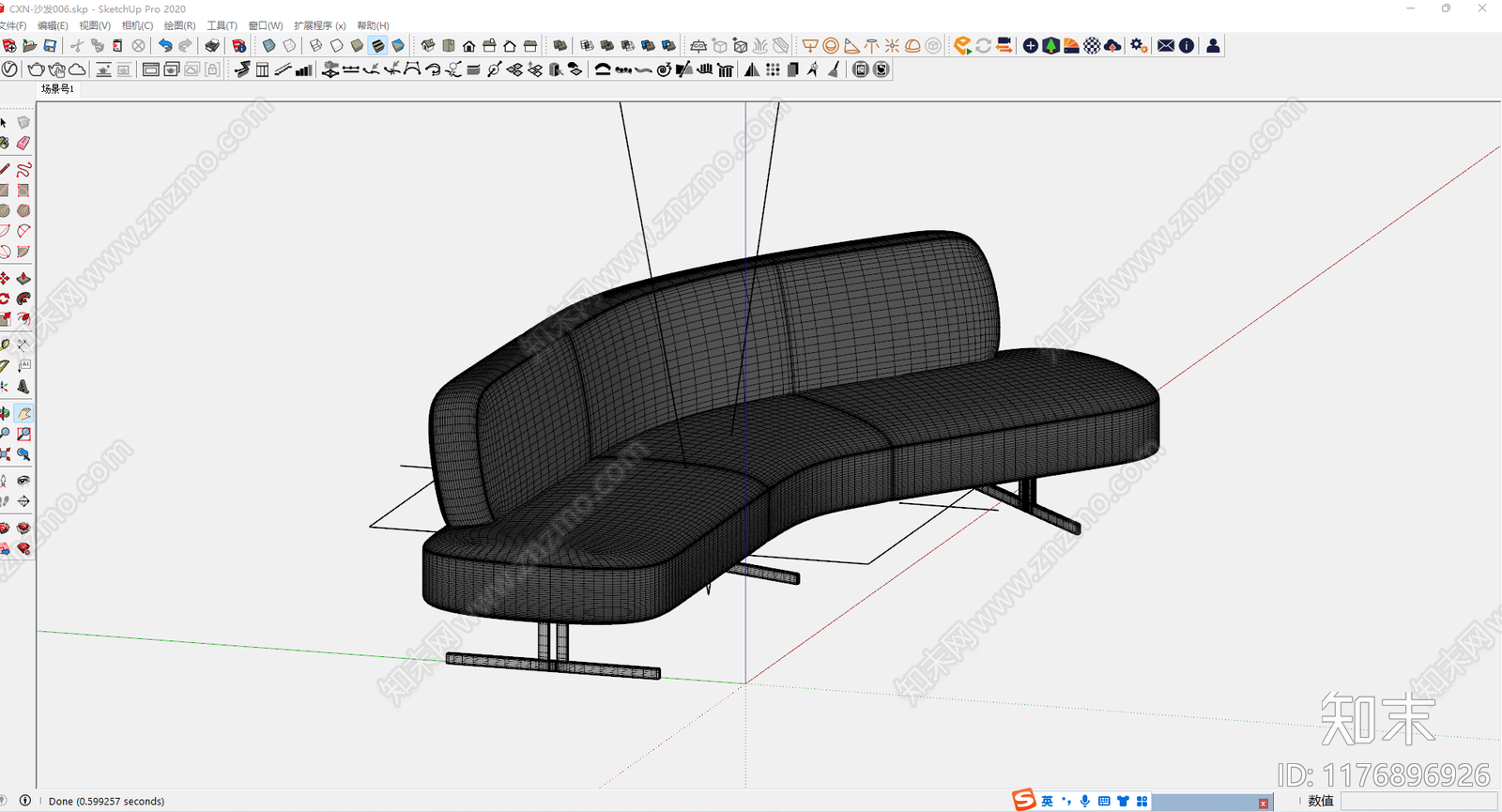
Task: Open the 文件(F) menu
Action: (13, 25)
